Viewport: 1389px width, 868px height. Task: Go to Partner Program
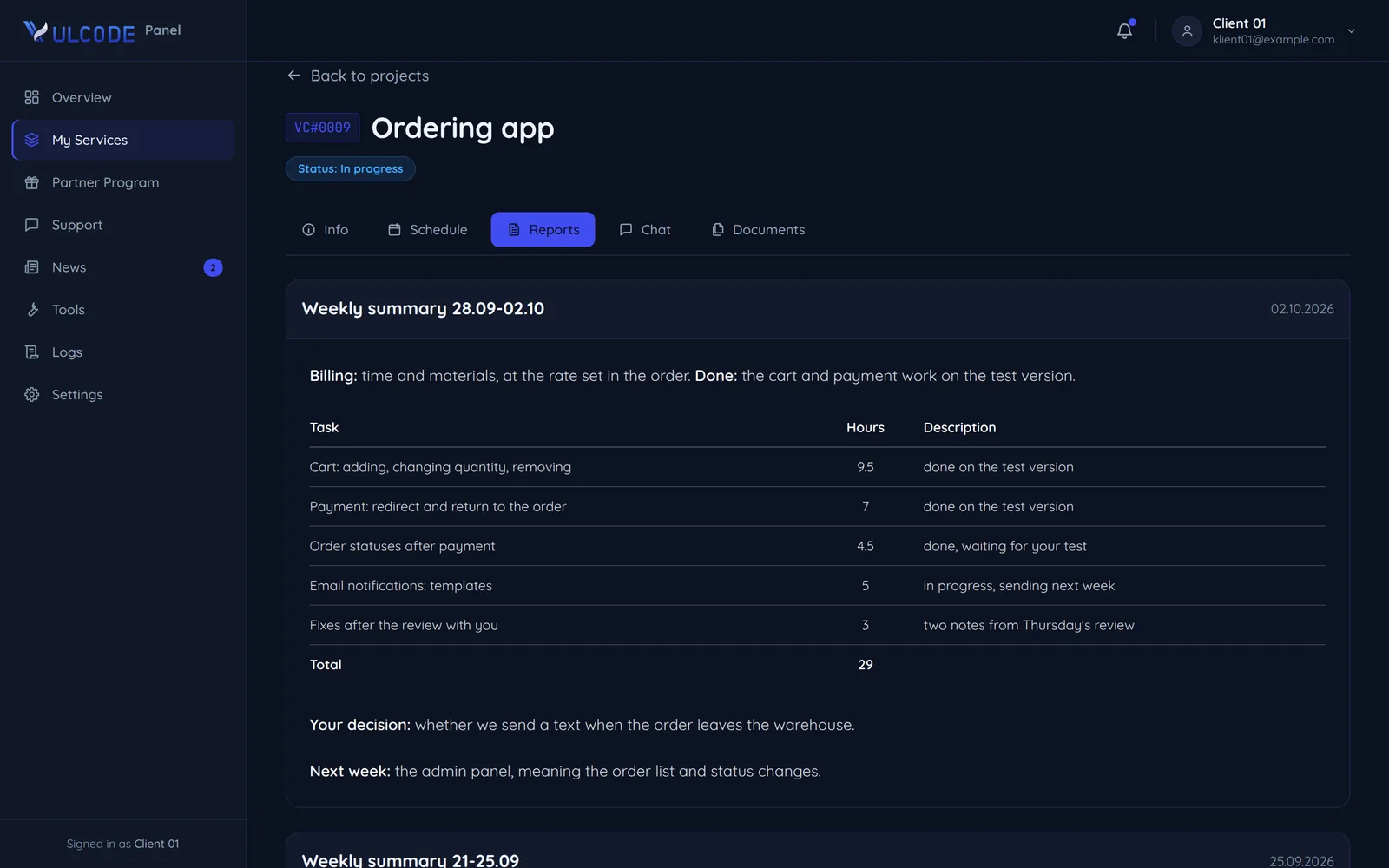[123, 182]
